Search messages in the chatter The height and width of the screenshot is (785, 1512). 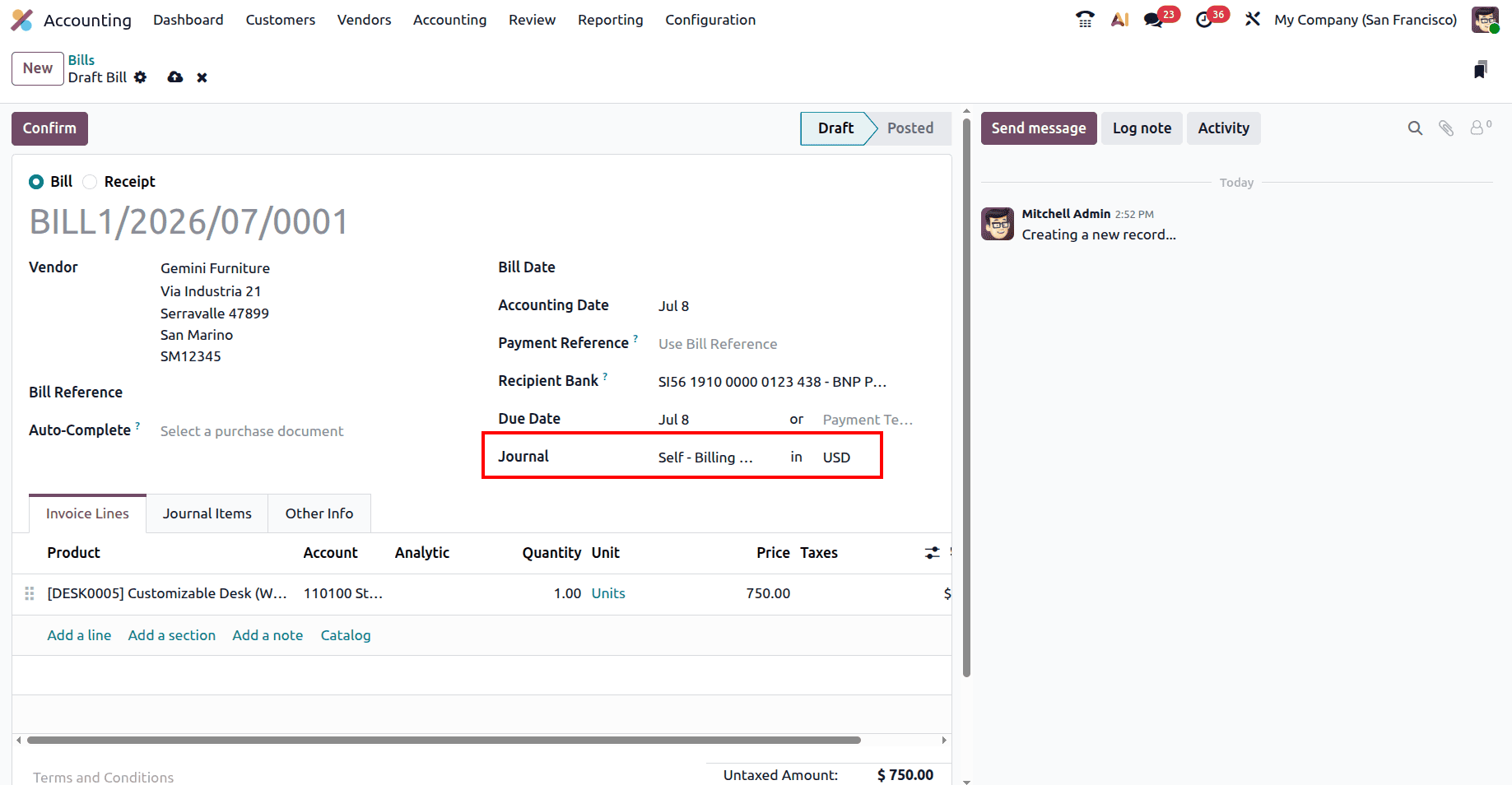point(1415,128)
